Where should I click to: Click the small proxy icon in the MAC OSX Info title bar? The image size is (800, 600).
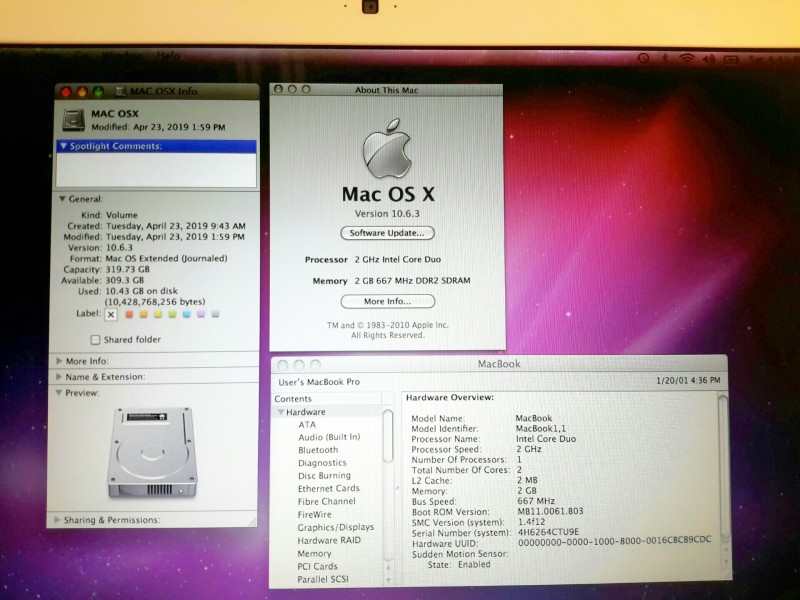(x=120, y=91)
